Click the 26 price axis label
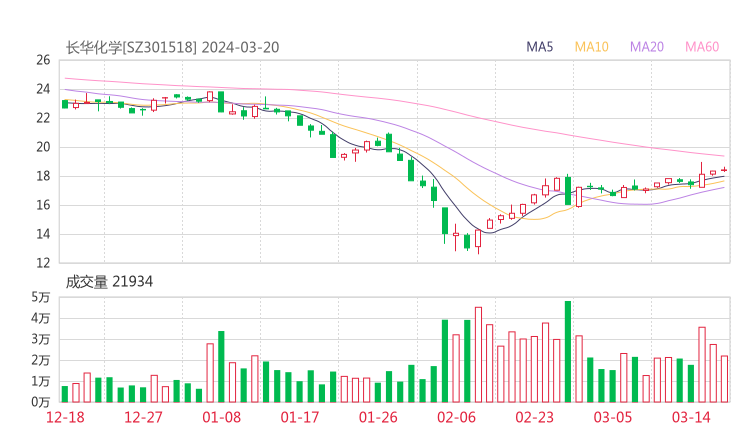The height and width of the screenshot is (440, 740). tap(43, 60)
